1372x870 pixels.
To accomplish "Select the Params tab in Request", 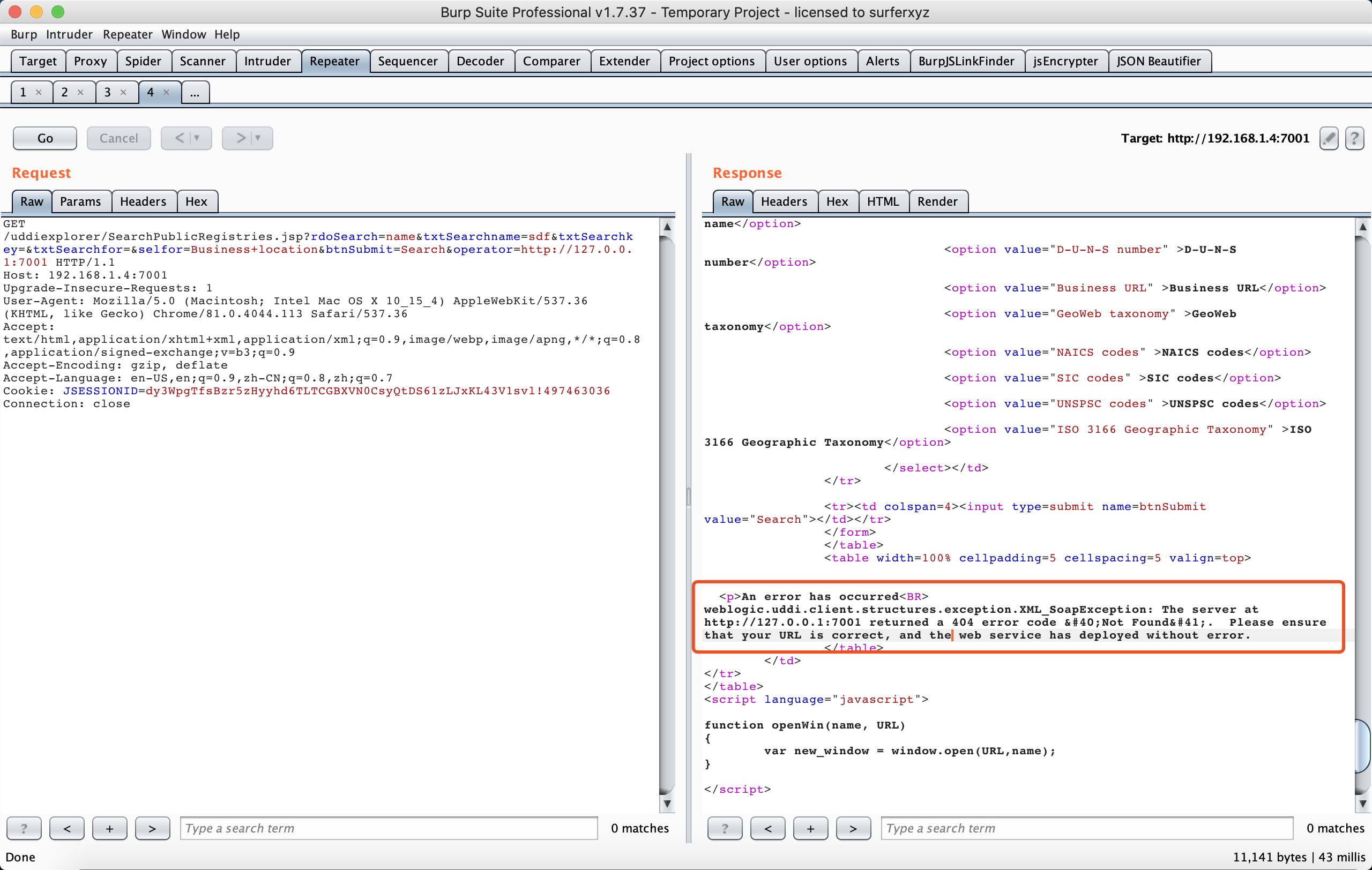I will point(80,201).
